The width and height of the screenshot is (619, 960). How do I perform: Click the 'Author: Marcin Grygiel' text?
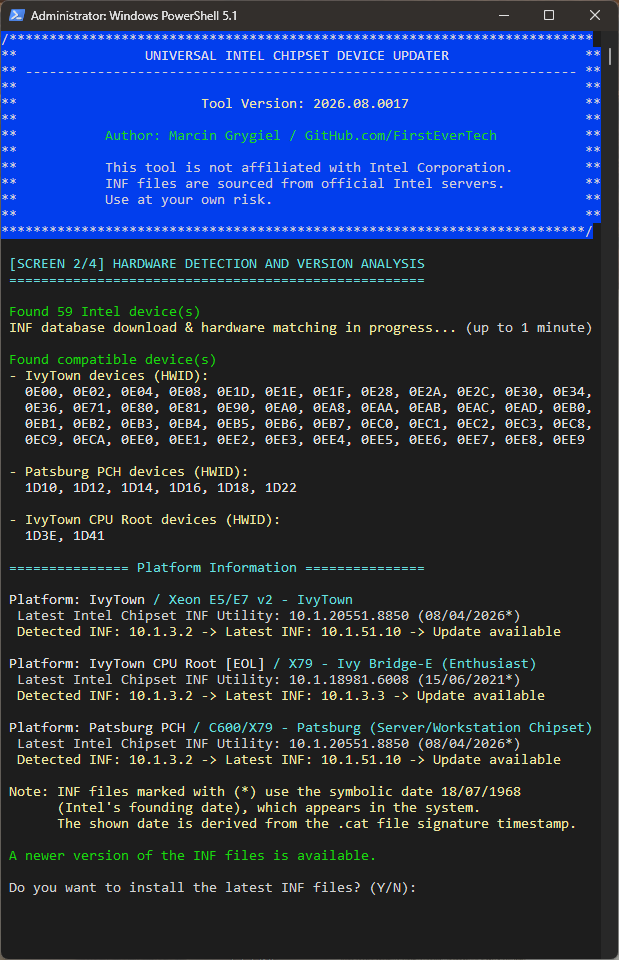pos(192,135)
